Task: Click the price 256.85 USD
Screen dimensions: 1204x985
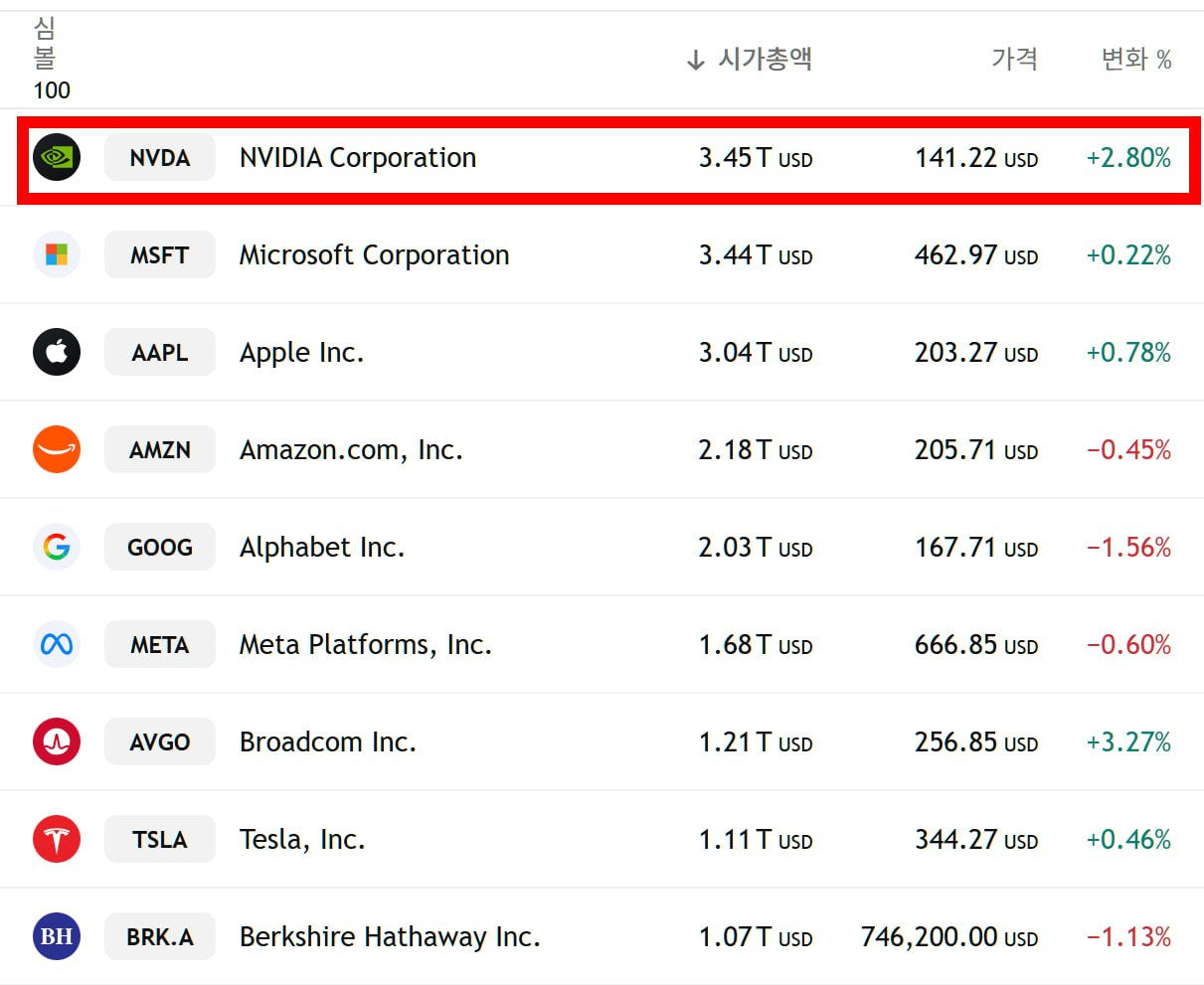Action: (x=976, y=742)
